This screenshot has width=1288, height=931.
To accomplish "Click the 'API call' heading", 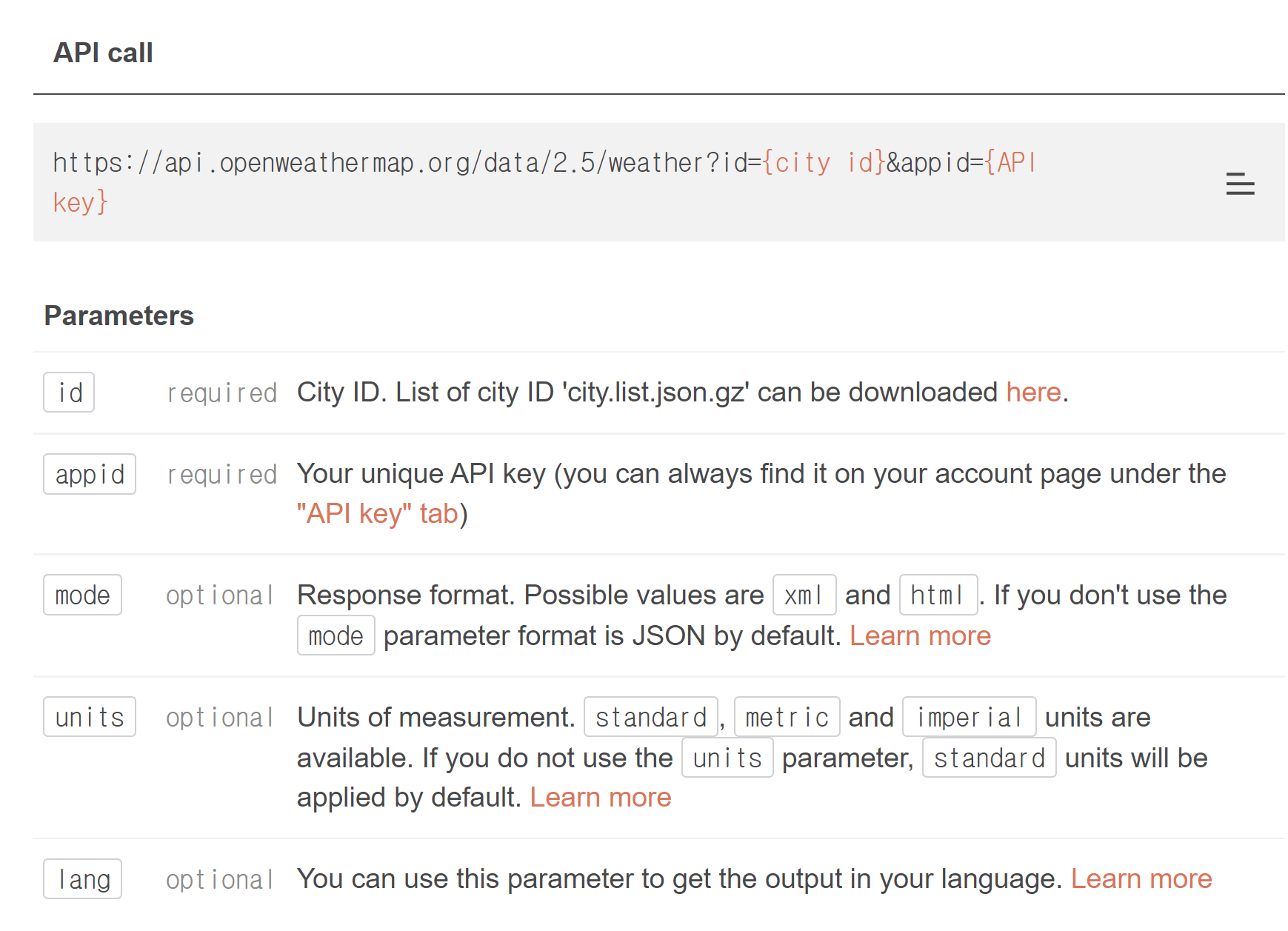I will pyautogui.click(x=103, y=53).
